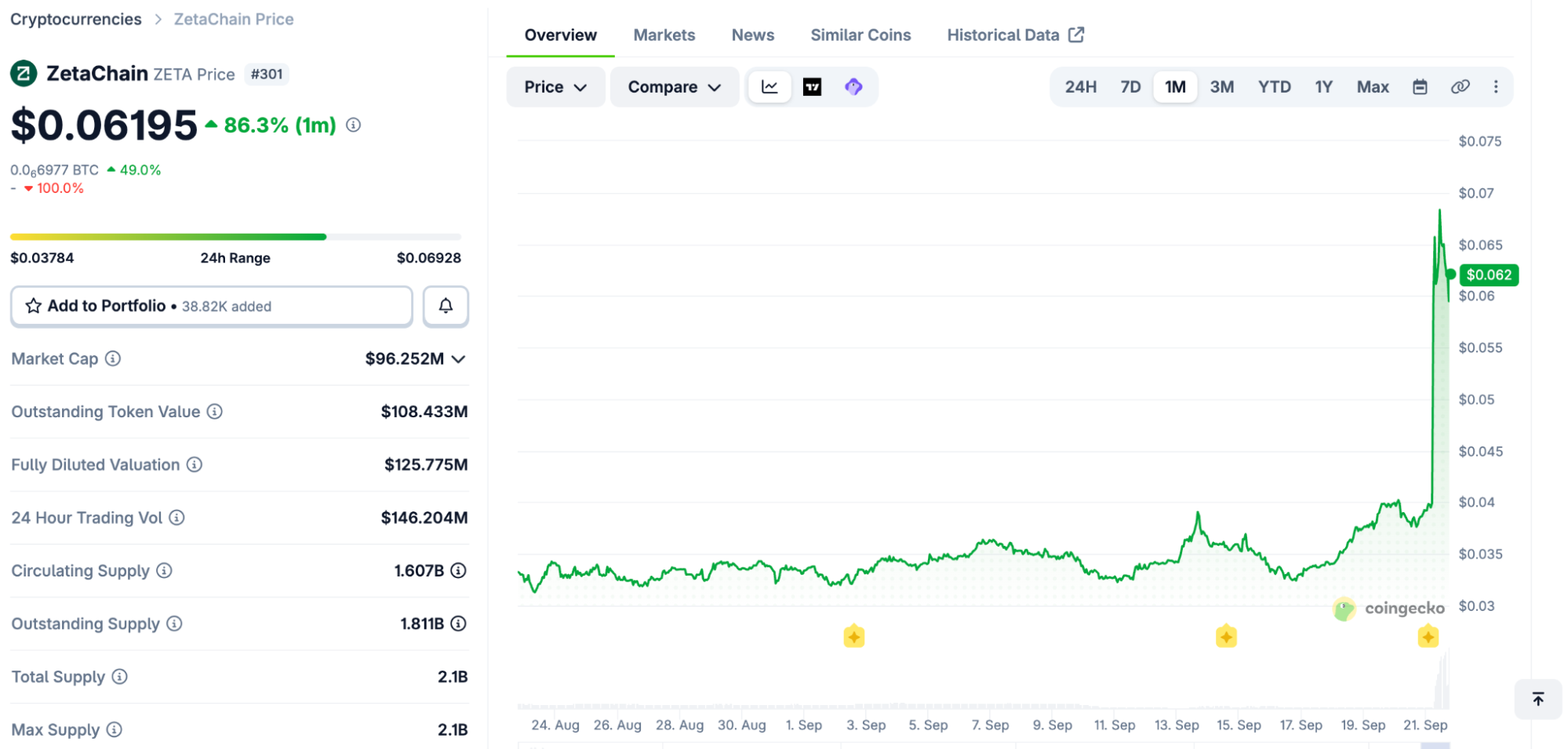Viewport: 1568px width, 749px height.
Task: Select the 7D time range
Action: 1130,86
